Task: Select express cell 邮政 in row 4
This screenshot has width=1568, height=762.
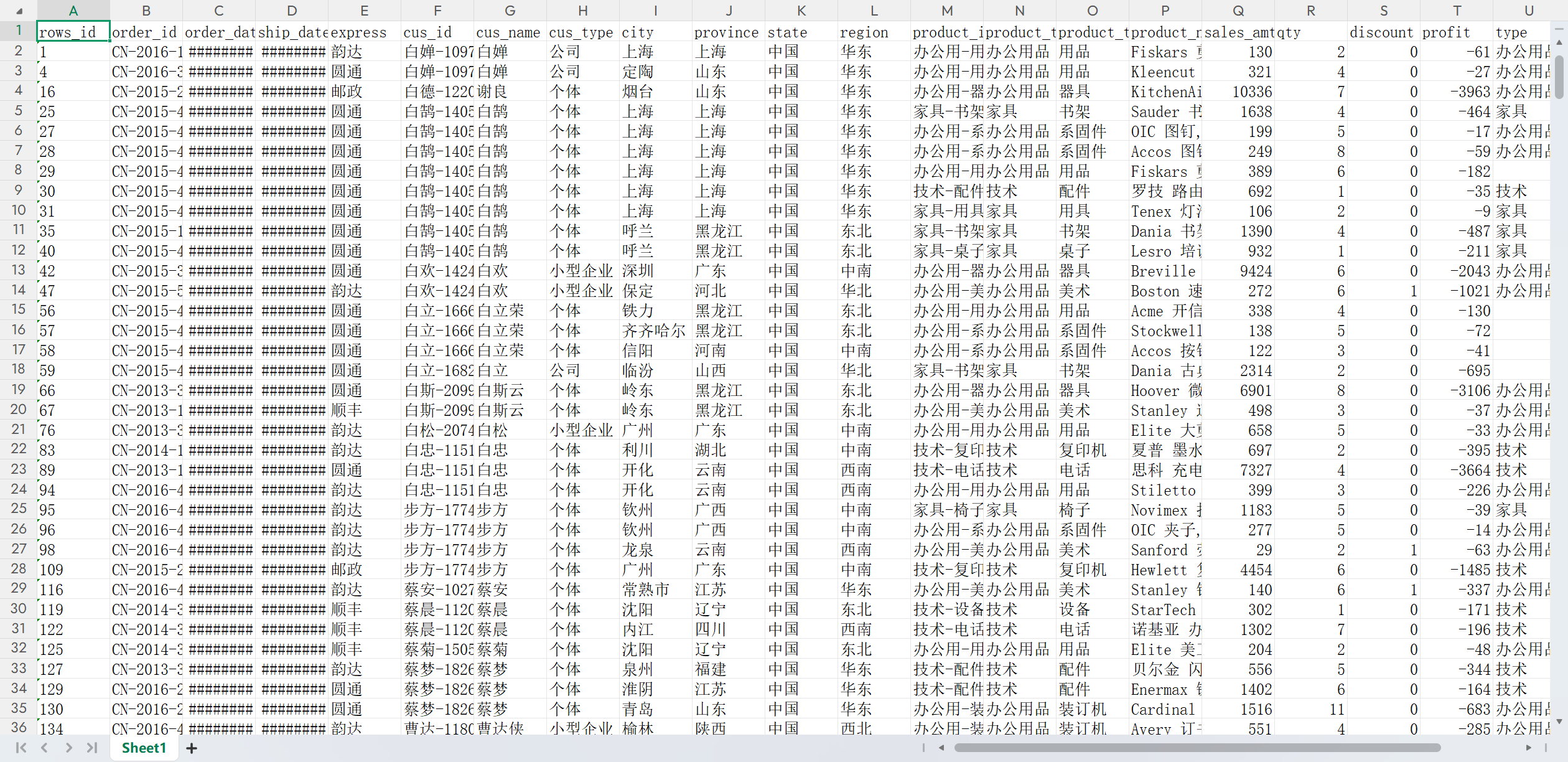Action: pyautogui.click(x=365, y=92)
